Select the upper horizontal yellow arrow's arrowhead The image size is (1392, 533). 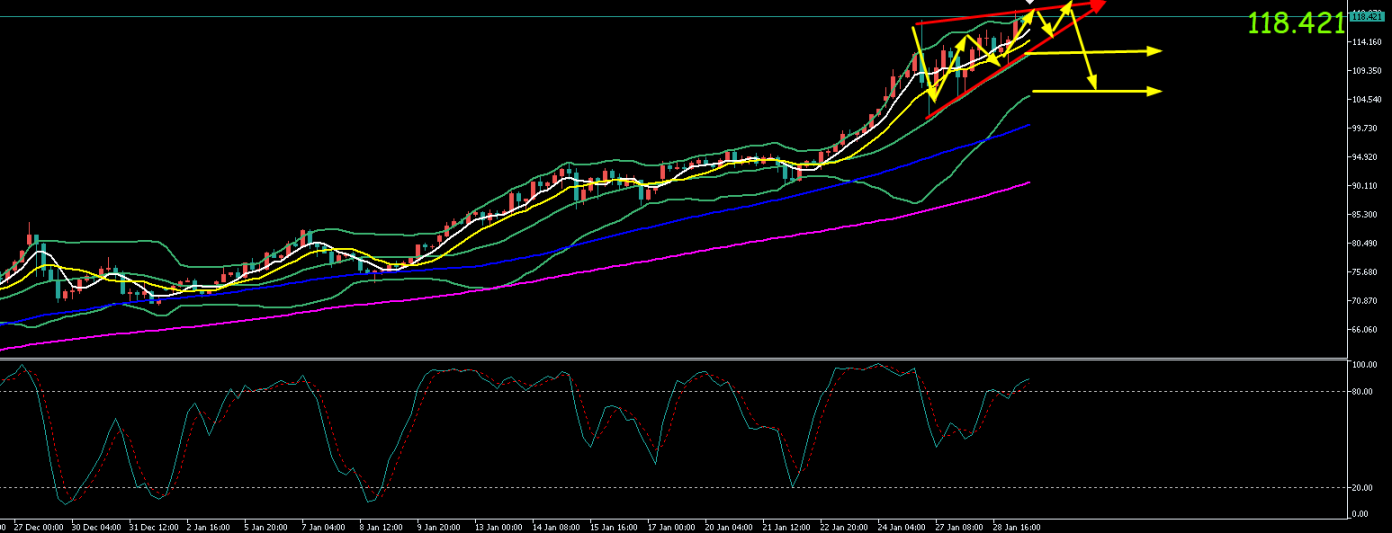1156,51
